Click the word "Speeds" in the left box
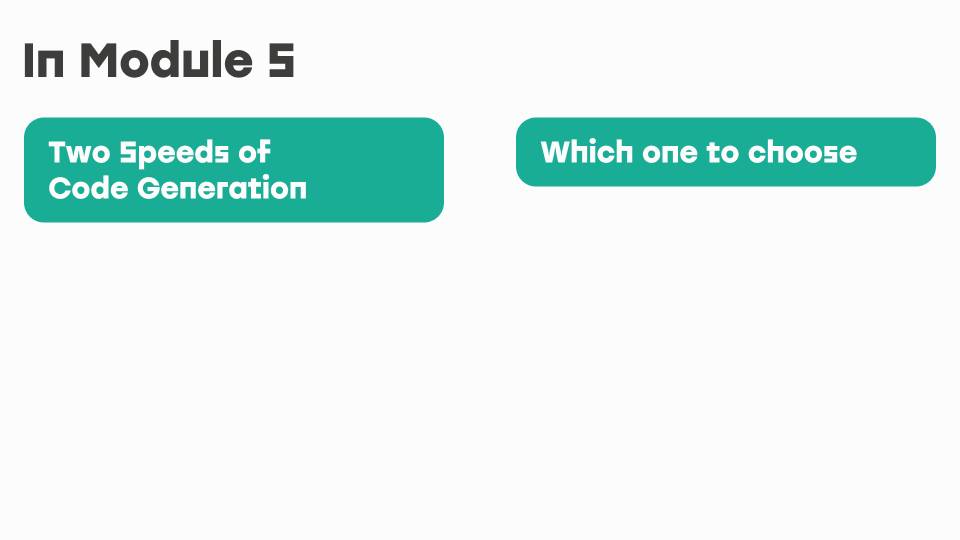 pos(174,154)
